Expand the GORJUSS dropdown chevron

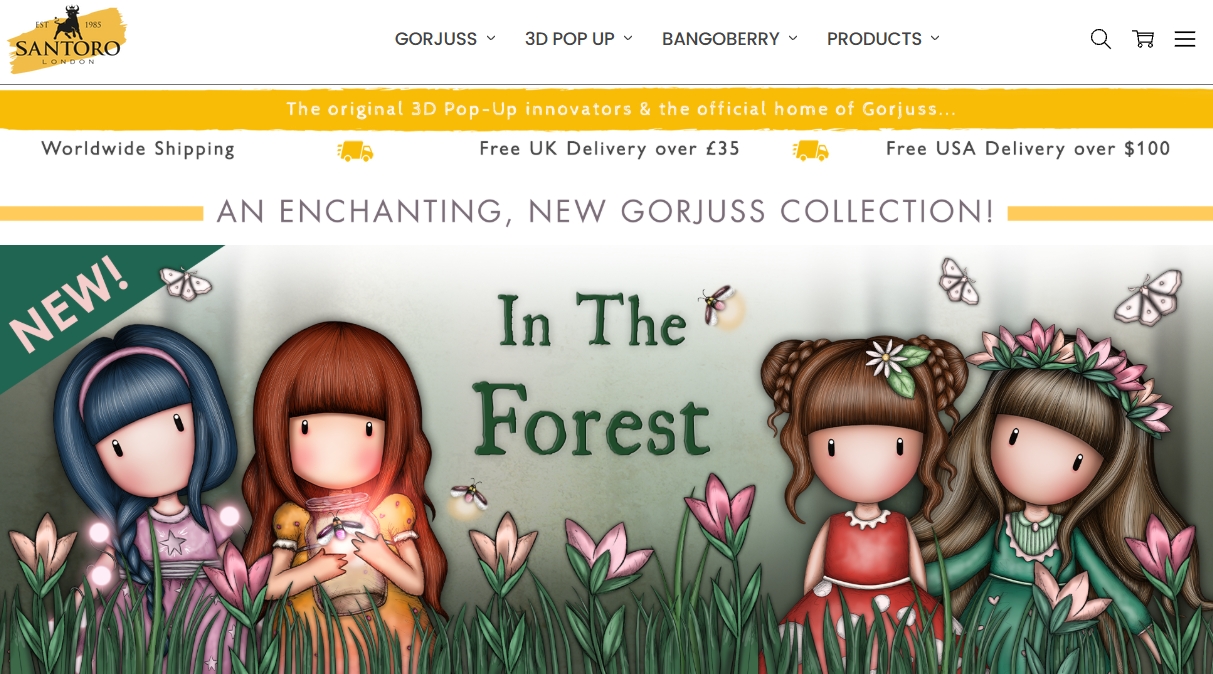491,38
